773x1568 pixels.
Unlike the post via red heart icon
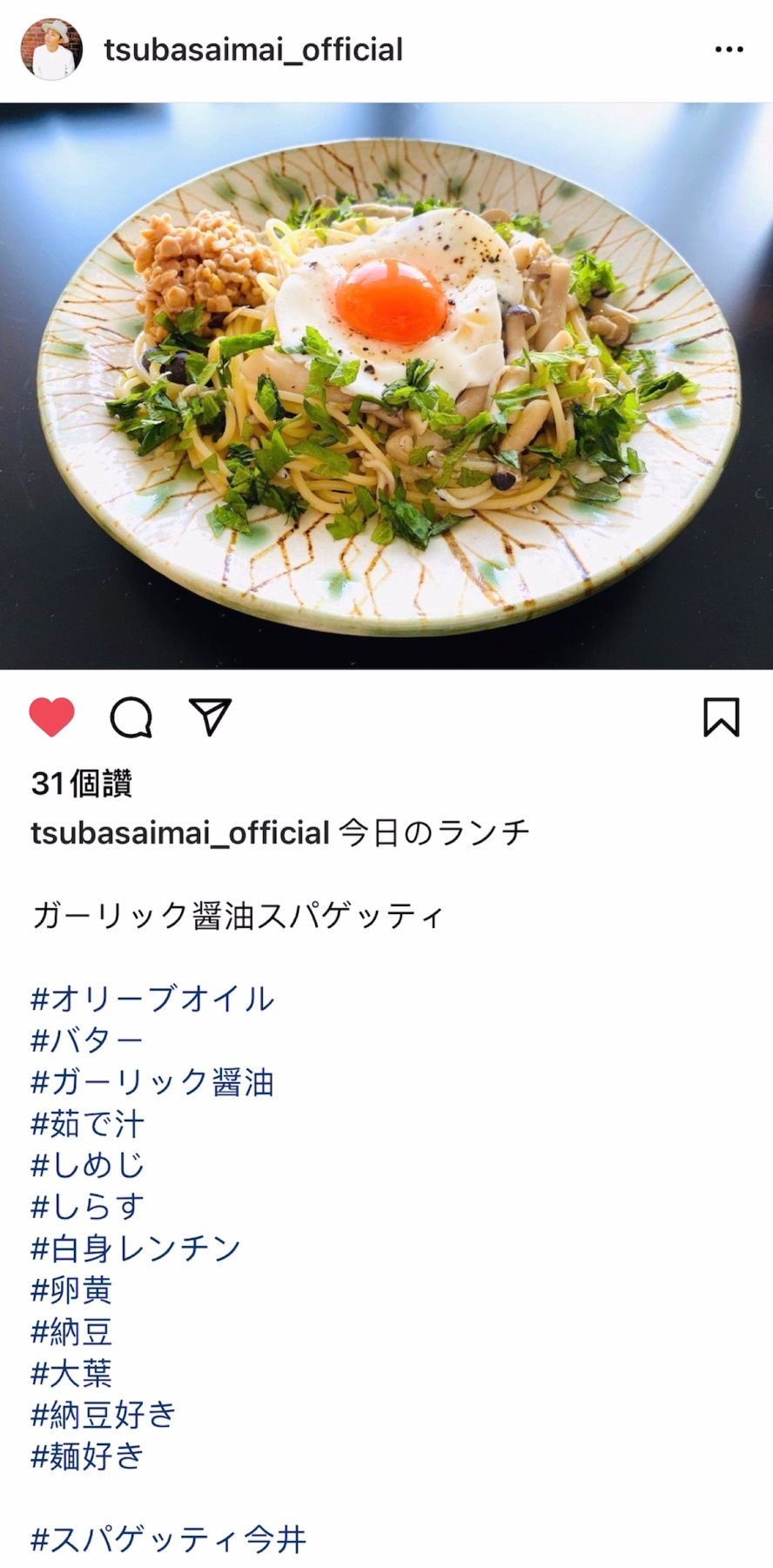pyautogui.click(x=52, y=717)
